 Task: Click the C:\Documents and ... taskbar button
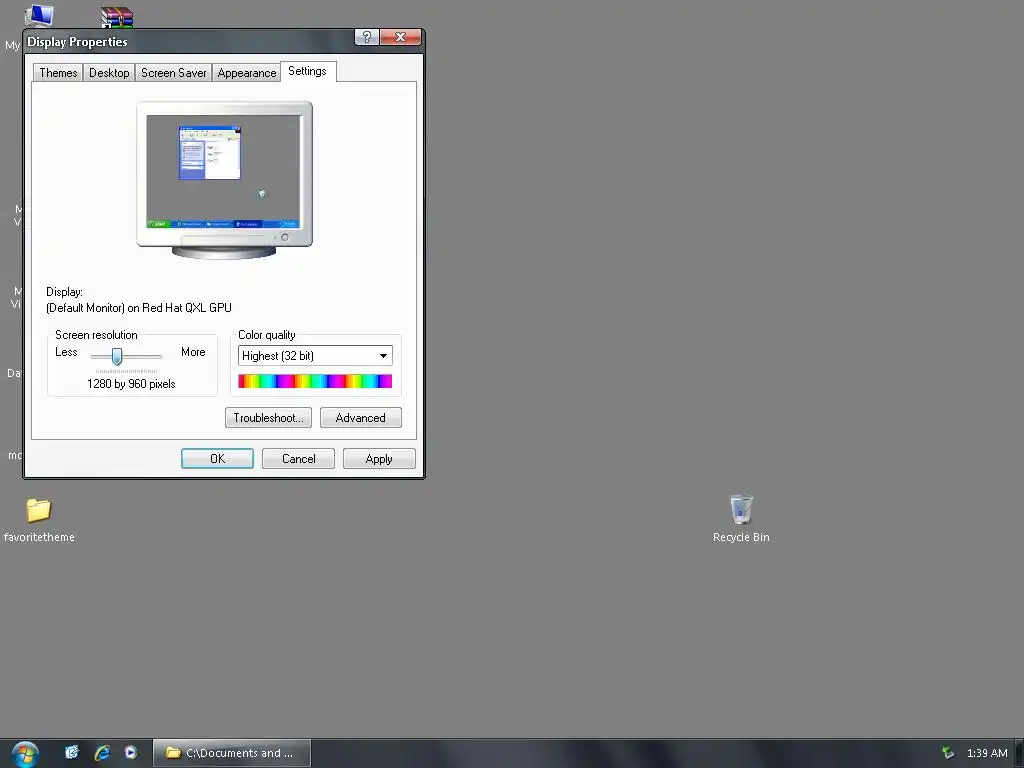coord(232,753)
